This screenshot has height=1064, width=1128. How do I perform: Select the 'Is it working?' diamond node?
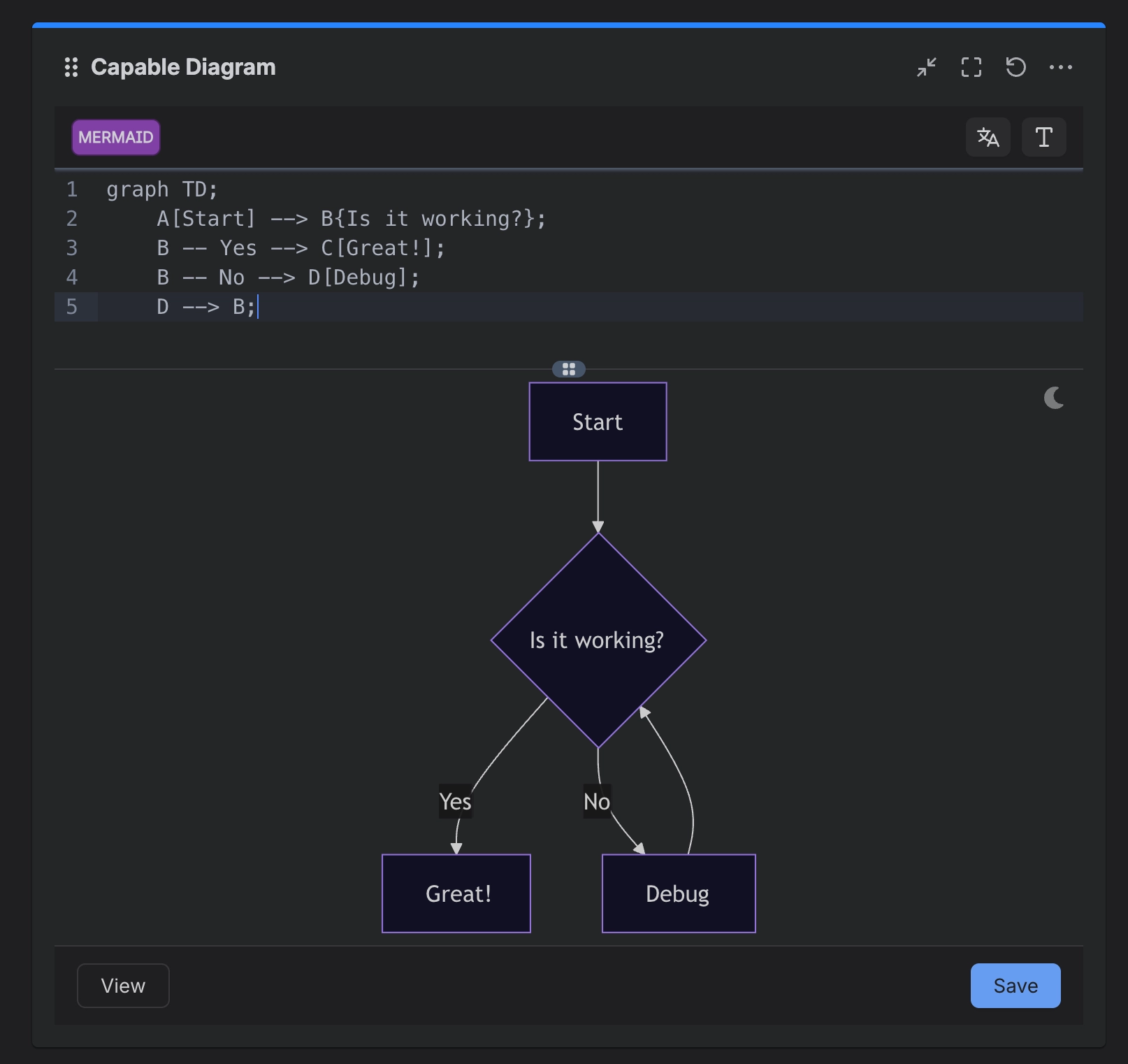[x=598, y=640]
